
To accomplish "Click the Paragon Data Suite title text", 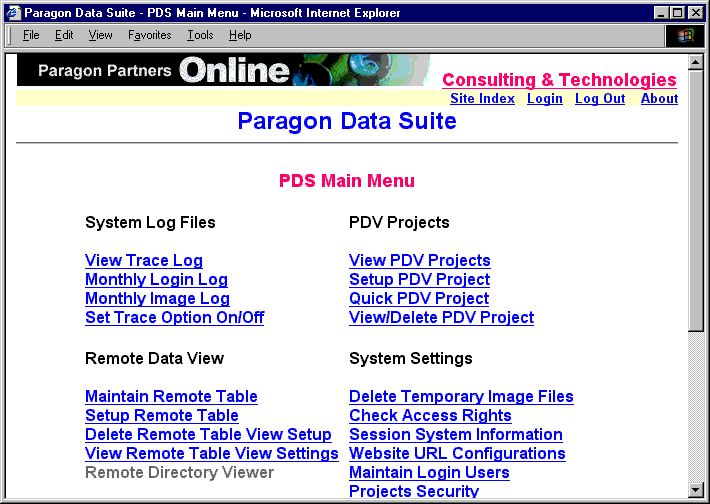I will (347, 121).
